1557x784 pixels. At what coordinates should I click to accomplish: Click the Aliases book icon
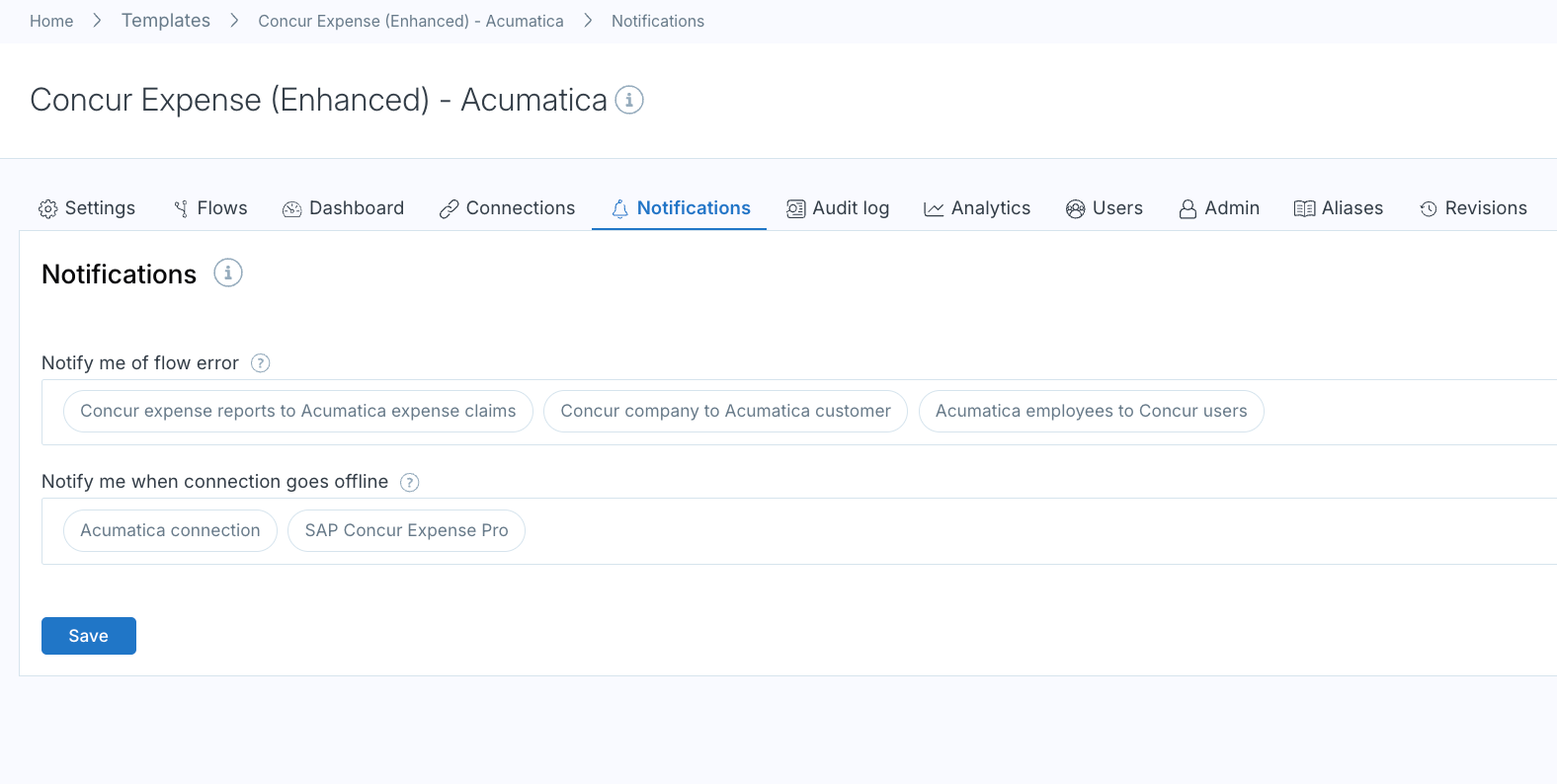pos(1305,209)
